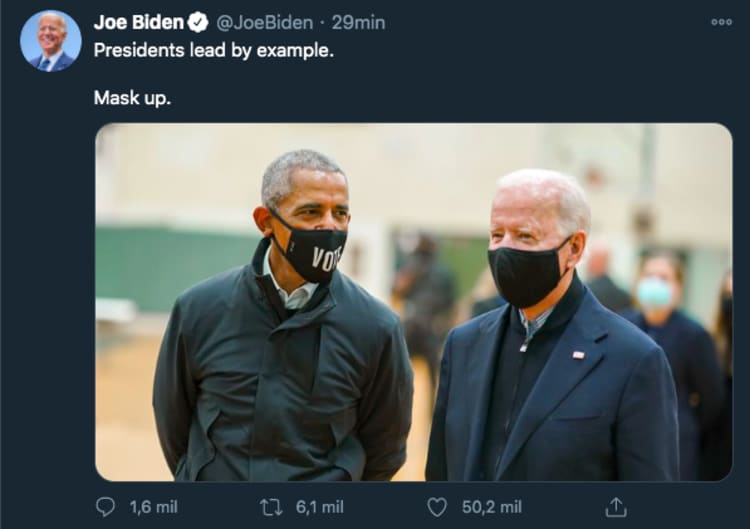This screenshot has height=529, width=750.
Task: Like the tweet with the heart icon
Action: pos(437,507)
